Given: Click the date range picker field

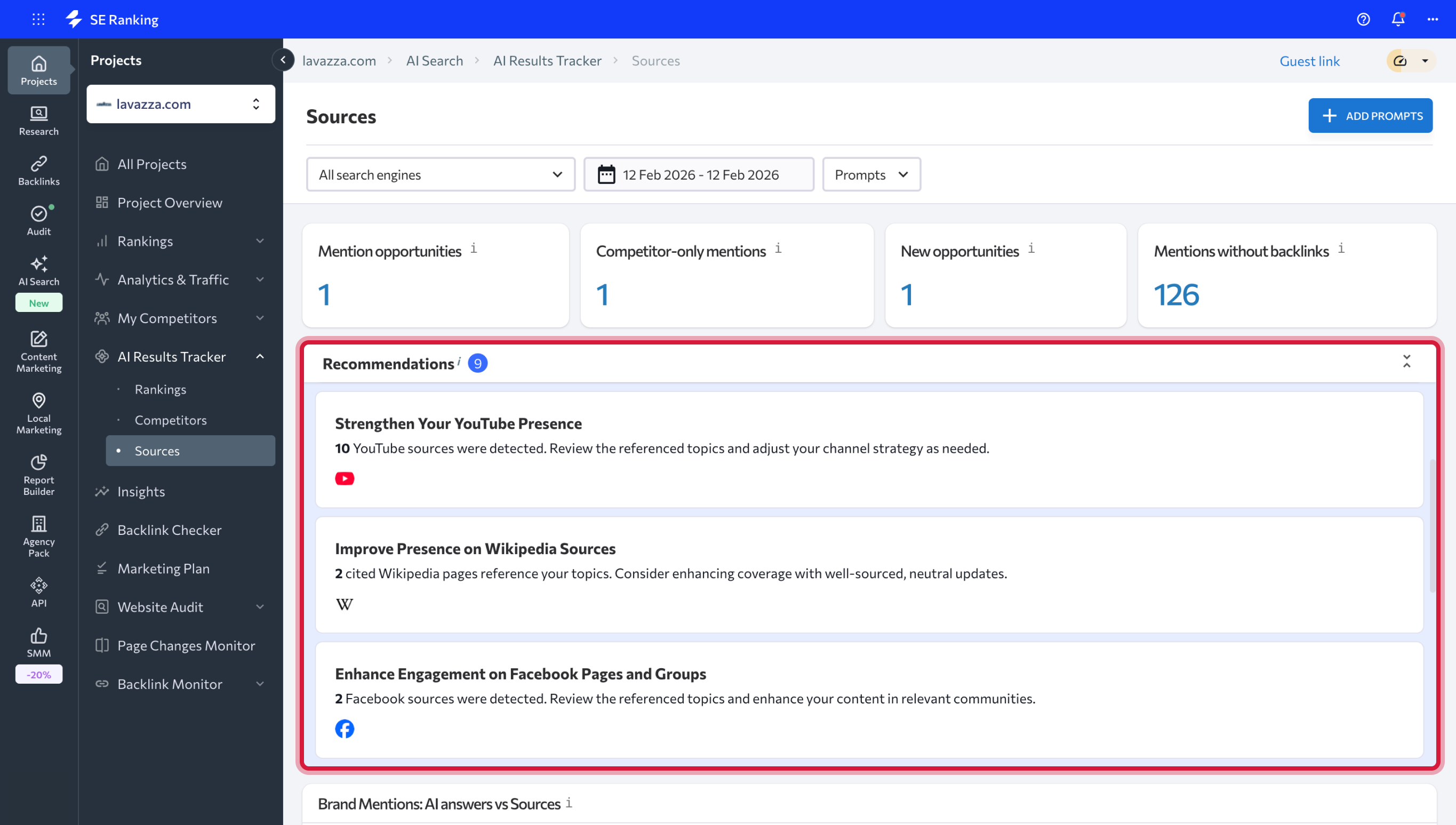Looking at the screenshot, I should pos(699,174).
